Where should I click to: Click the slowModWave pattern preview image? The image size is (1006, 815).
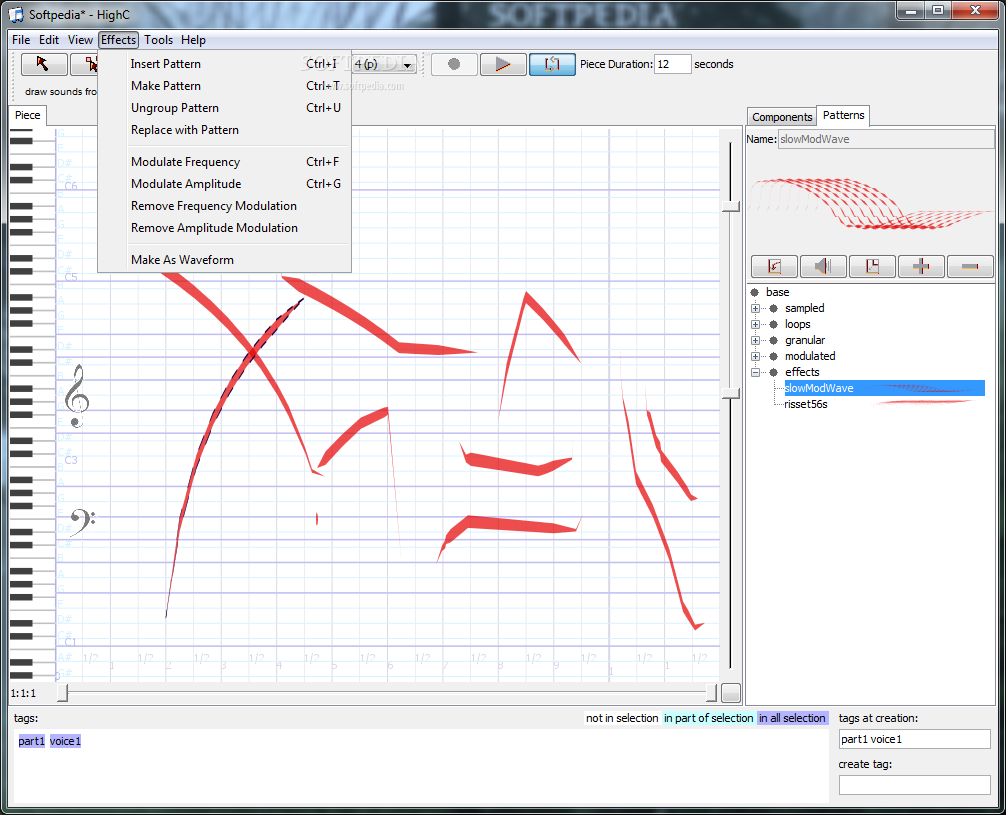point(871,203)
